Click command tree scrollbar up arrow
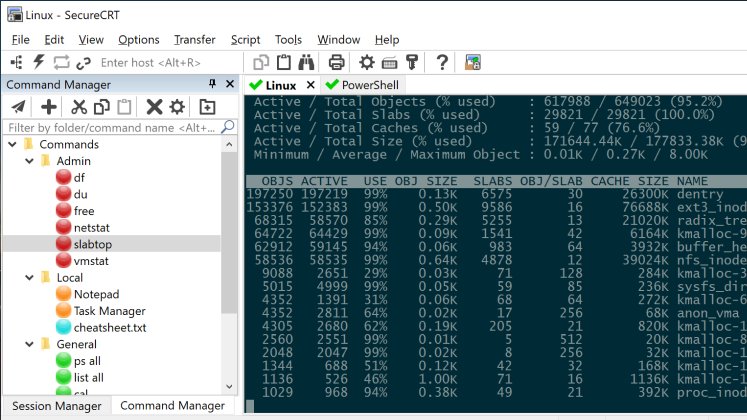Viewport: 747px width, 420px height. [x=229, y=144]
